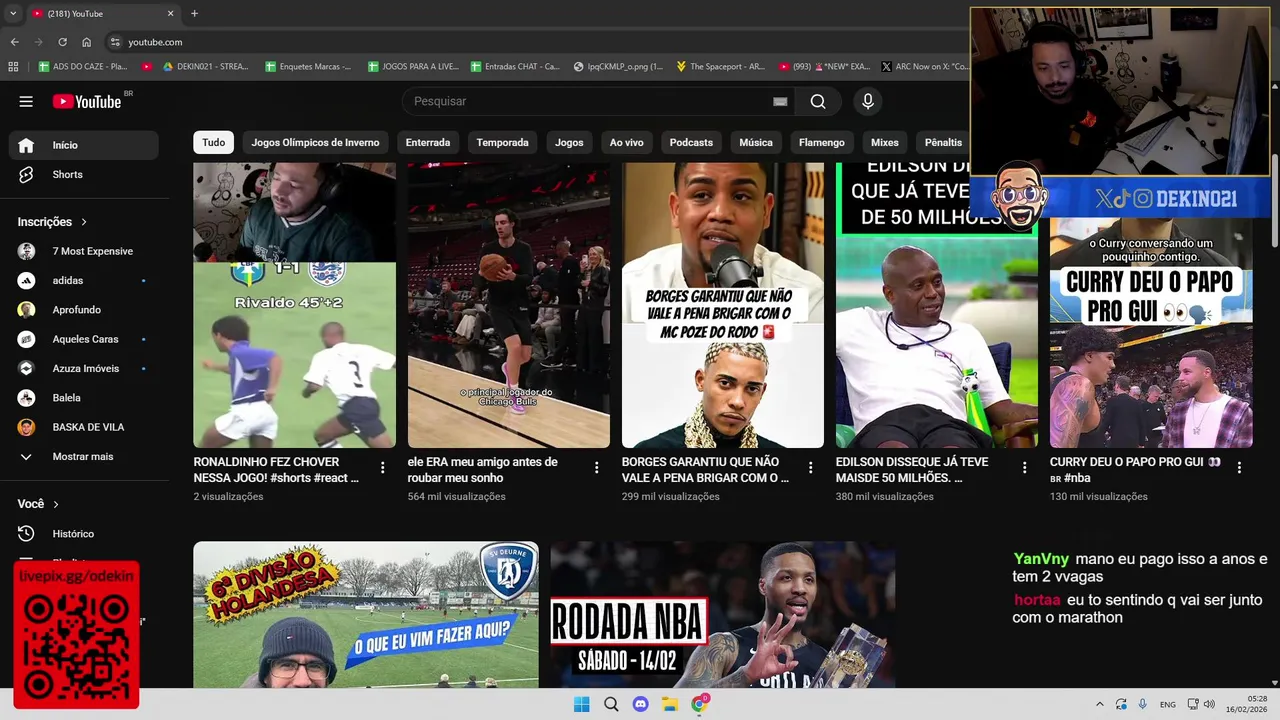Open The Spaceport bookmark
This screenshot has height=720, width=1280.
point(720,67)
